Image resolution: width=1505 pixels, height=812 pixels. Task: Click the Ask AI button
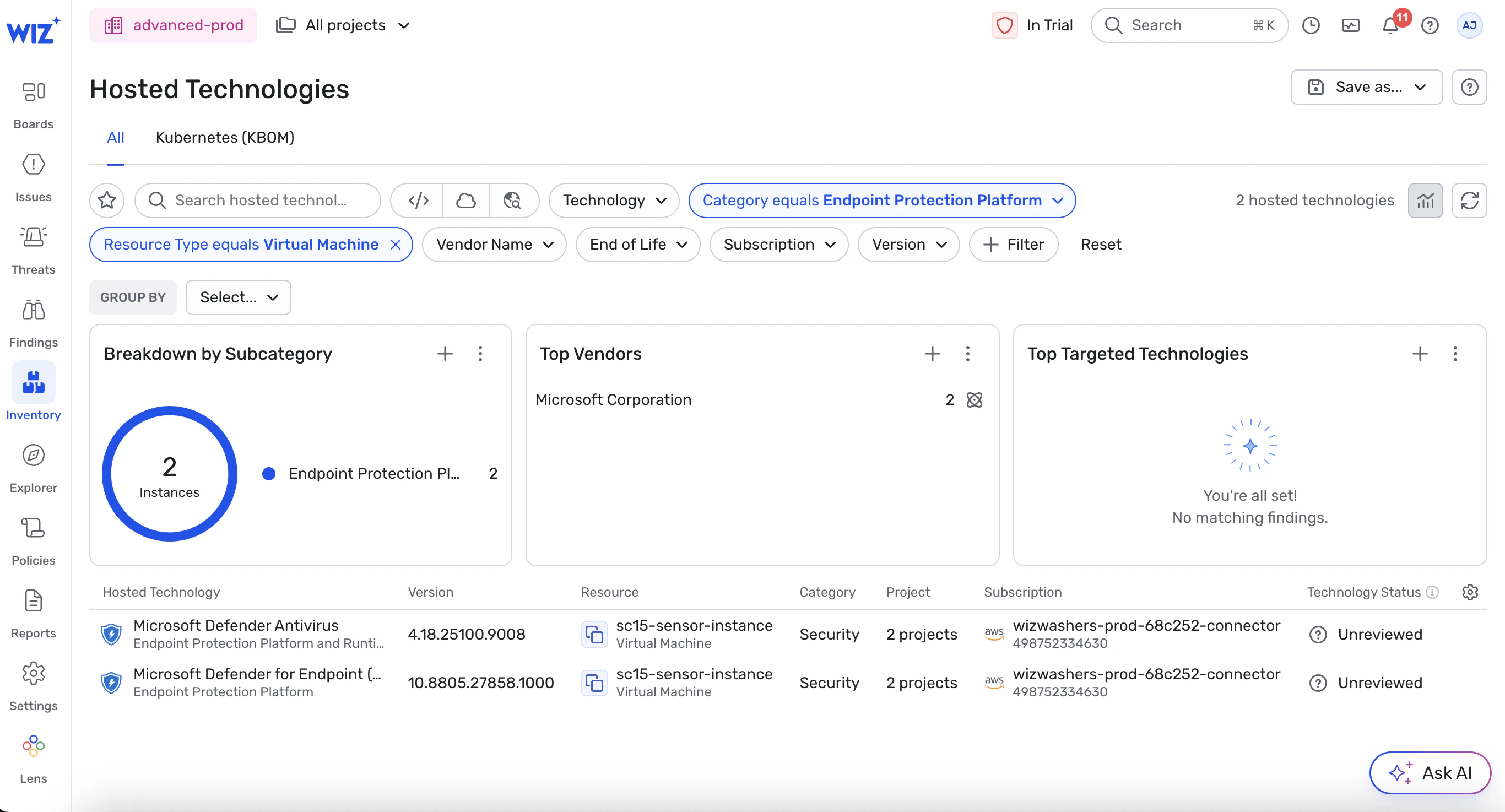click(x=1430, y=772)
